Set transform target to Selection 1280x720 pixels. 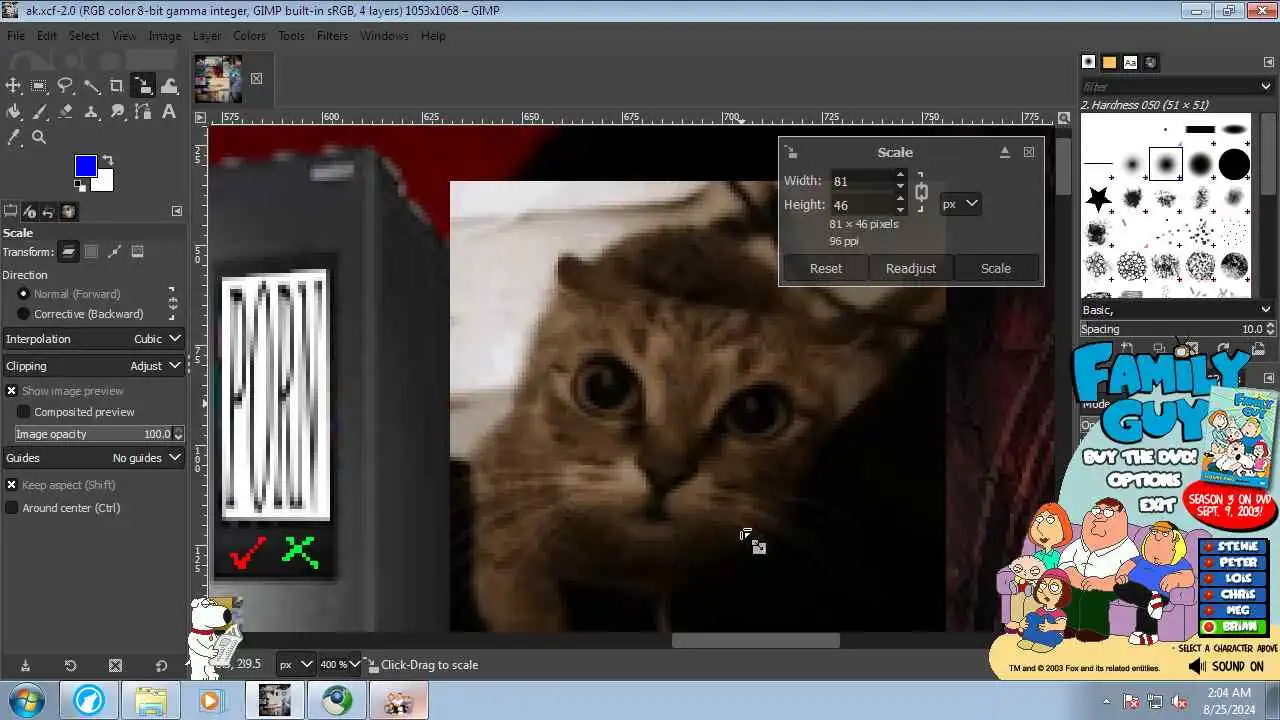point(91,252)
